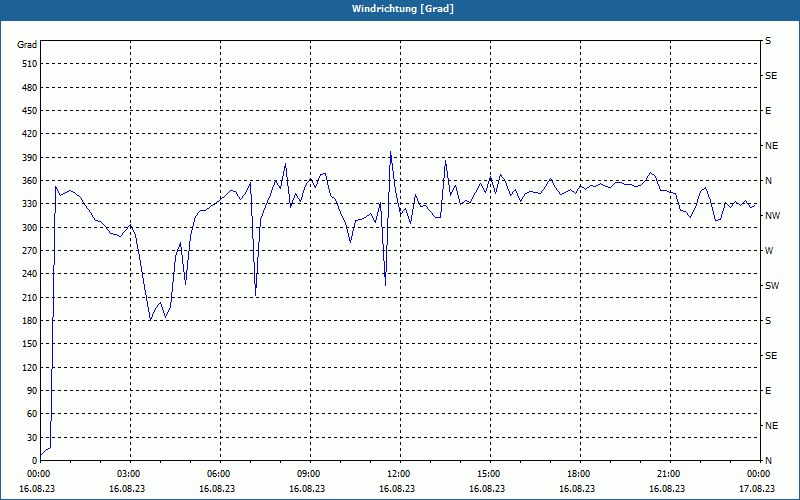This screenshot has height=500, width=800.
Task: Click the 21:00 time label
Action: 667,474
